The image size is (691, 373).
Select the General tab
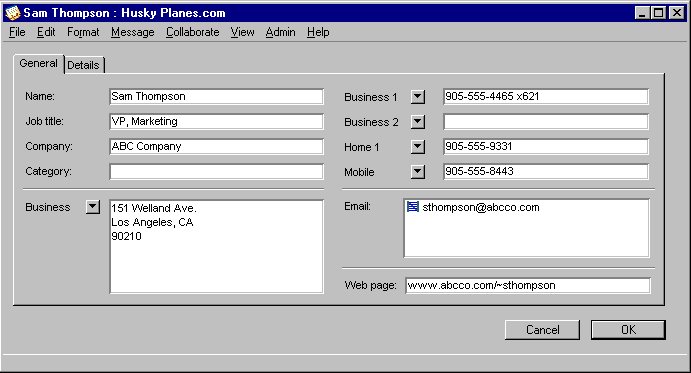click(39, 63)
